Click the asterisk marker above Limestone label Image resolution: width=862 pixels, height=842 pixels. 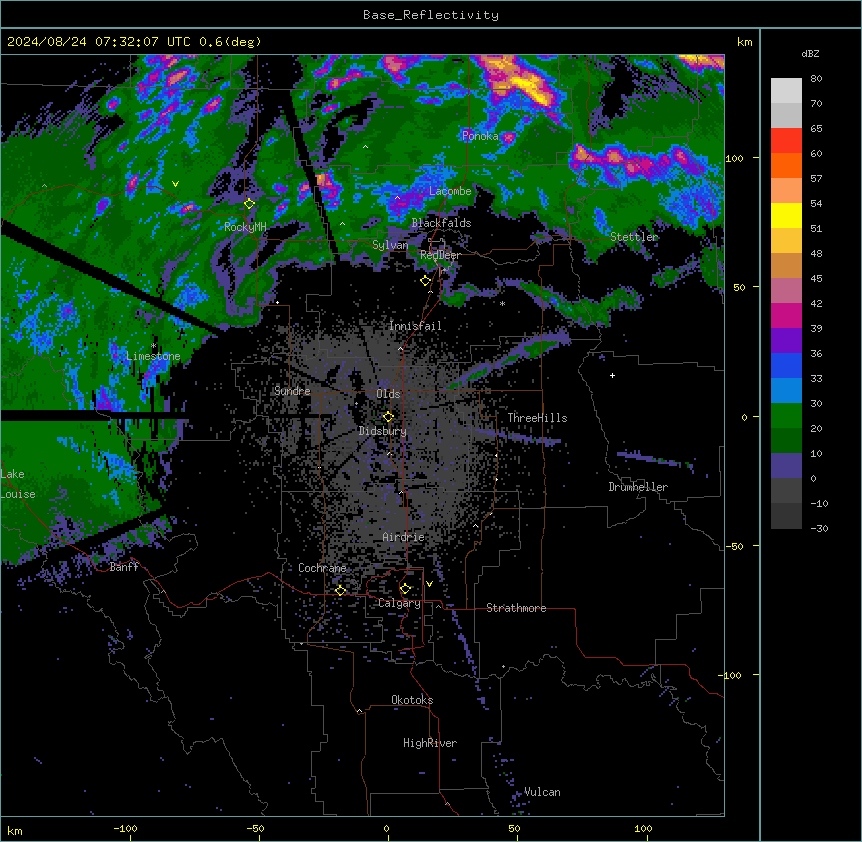153,346
